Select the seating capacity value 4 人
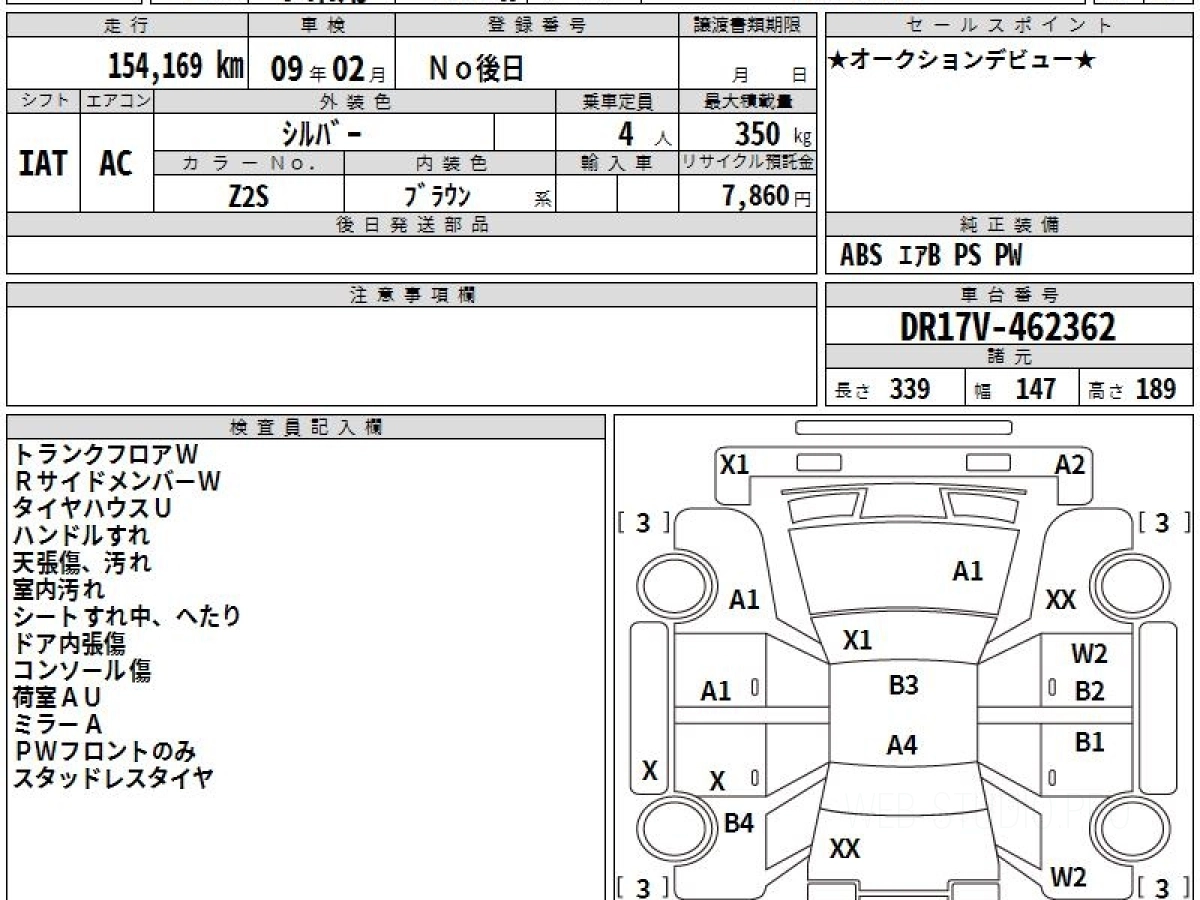 643,134
